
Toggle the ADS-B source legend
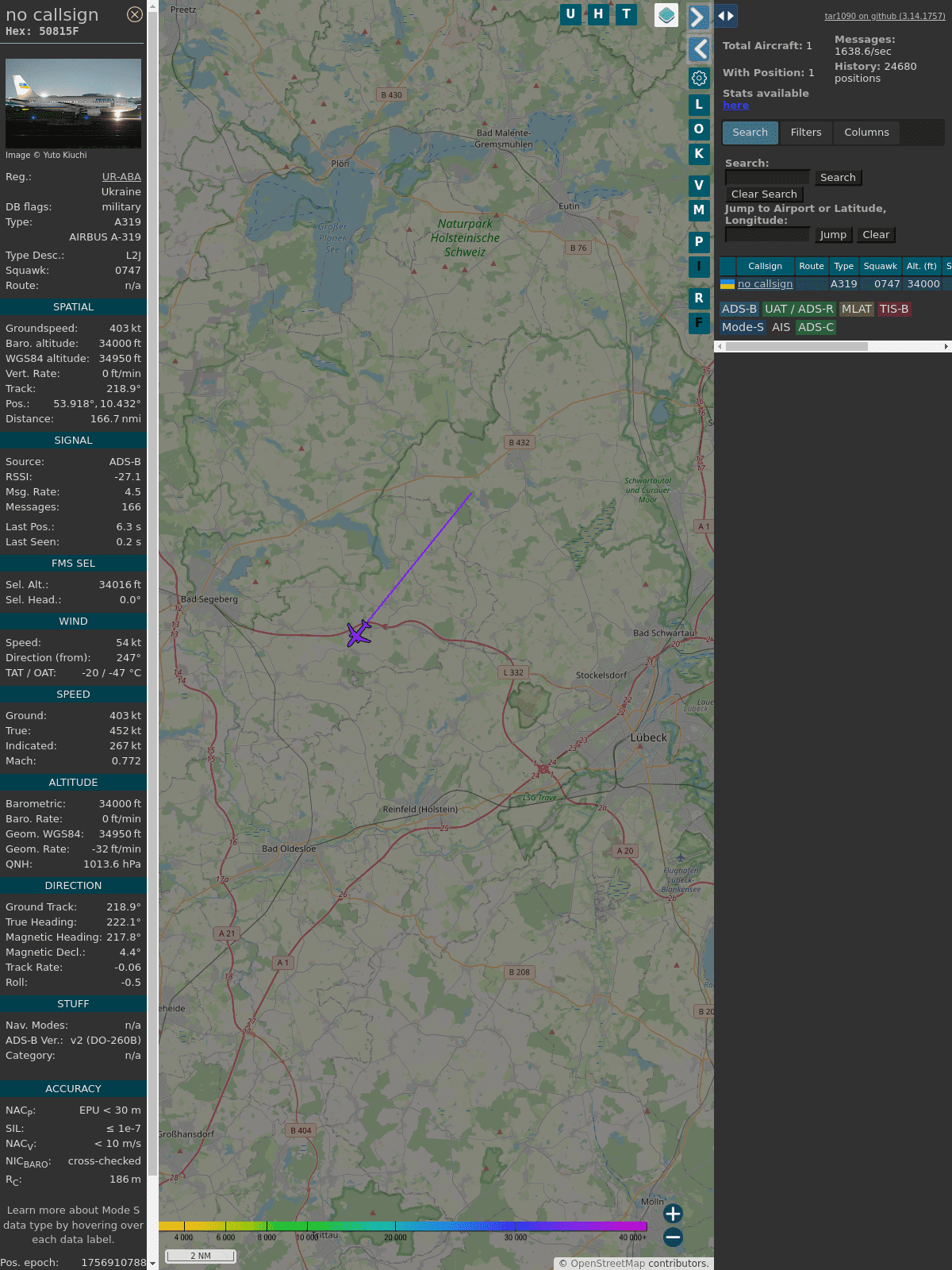739,310
